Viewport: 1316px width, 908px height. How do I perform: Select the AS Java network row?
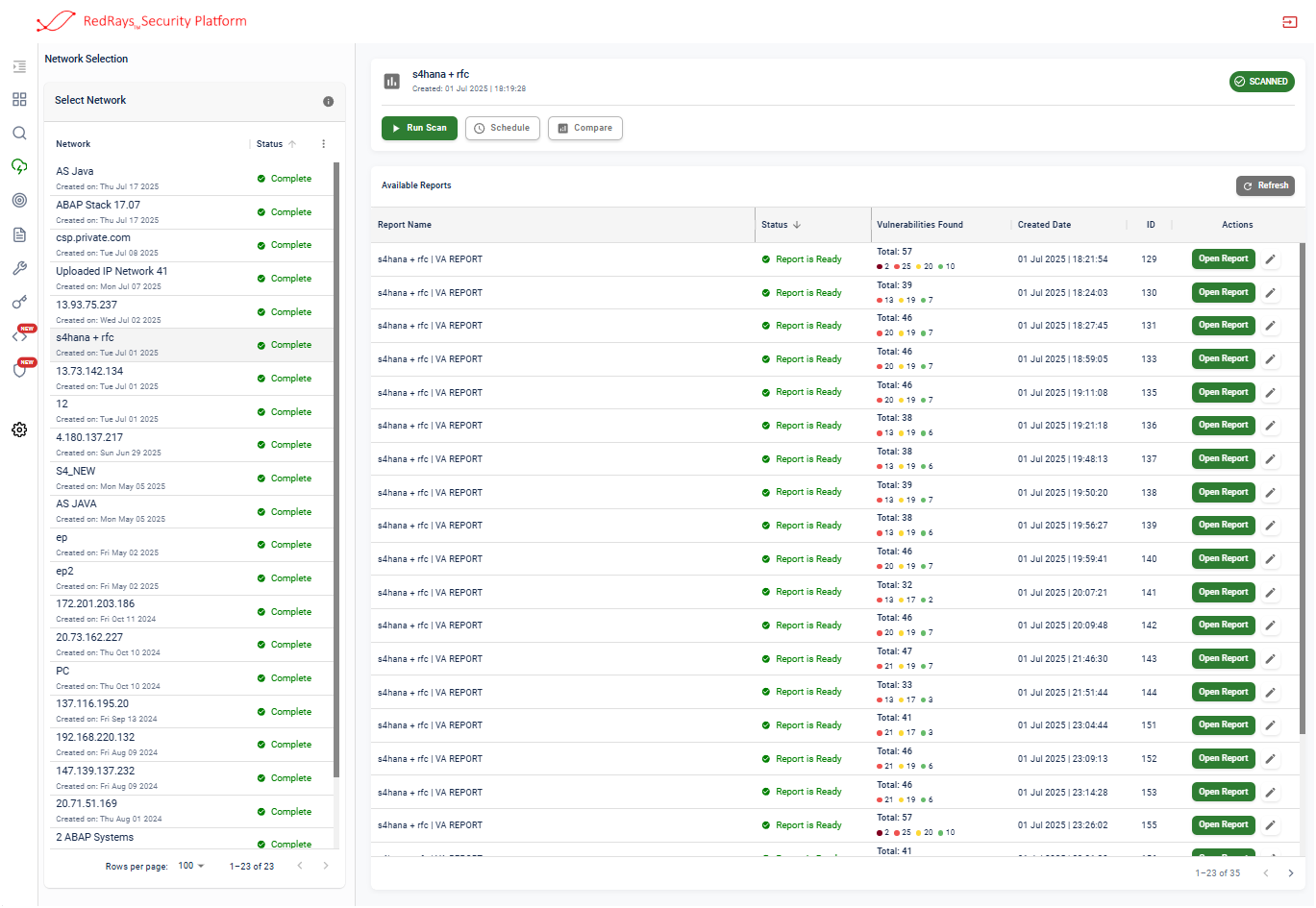click(191, 179)
